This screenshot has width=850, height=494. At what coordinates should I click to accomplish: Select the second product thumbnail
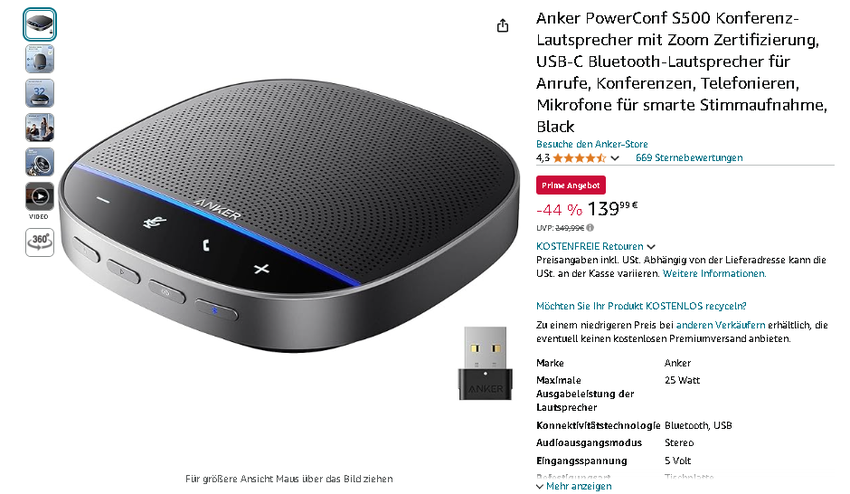pyautogui.click(x=40, y=59)
